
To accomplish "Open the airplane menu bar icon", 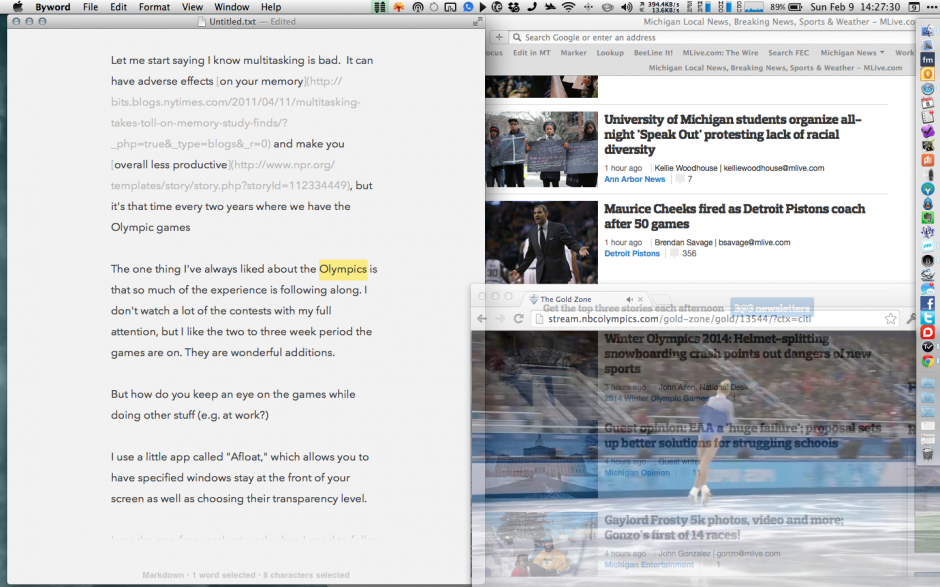I will click(550, 7).
